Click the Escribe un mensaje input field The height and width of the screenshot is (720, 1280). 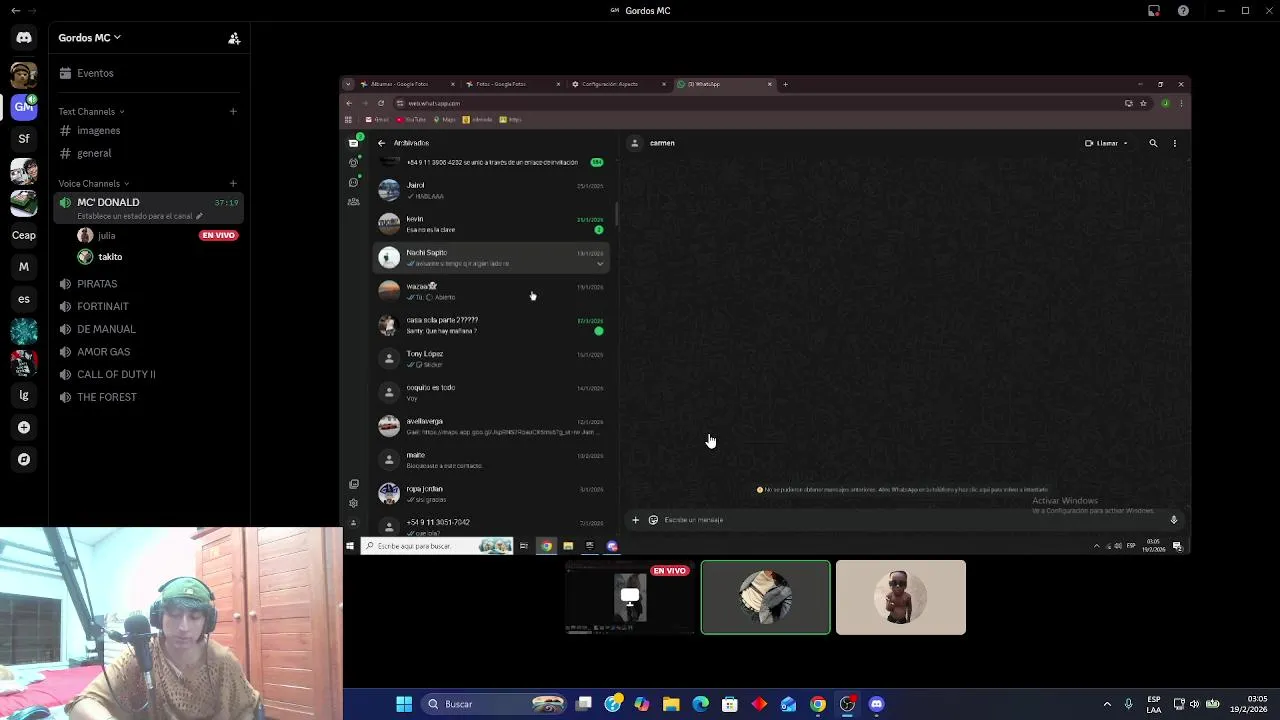point(910,520)
